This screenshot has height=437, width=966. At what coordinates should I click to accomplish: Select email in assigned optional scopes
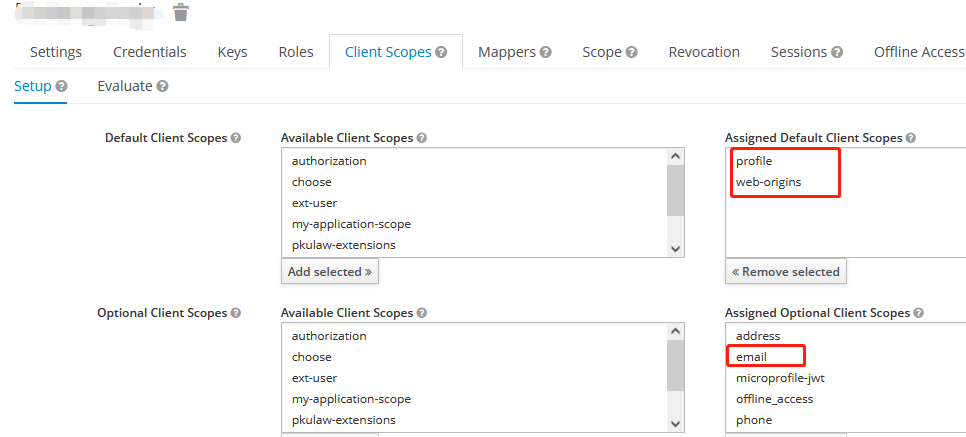pos(751,357)
